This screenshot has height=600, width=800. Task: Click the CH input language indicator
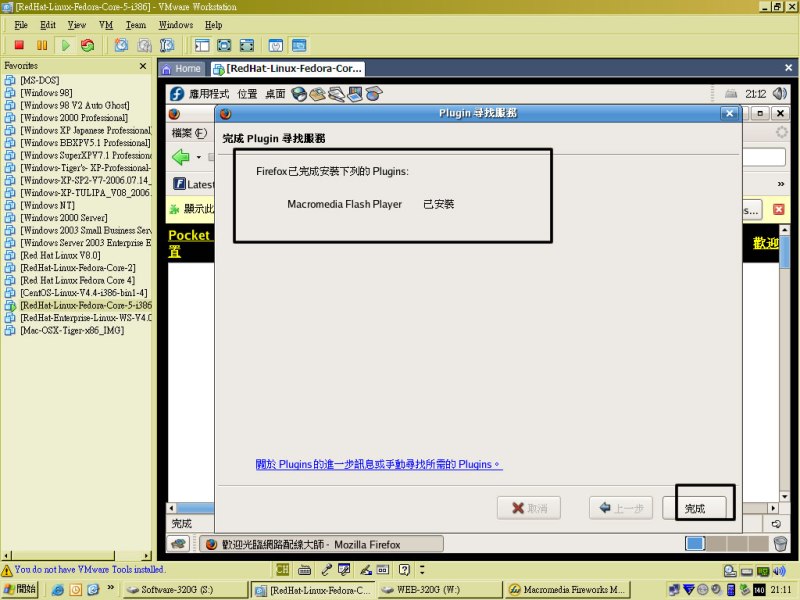[282, 569]
